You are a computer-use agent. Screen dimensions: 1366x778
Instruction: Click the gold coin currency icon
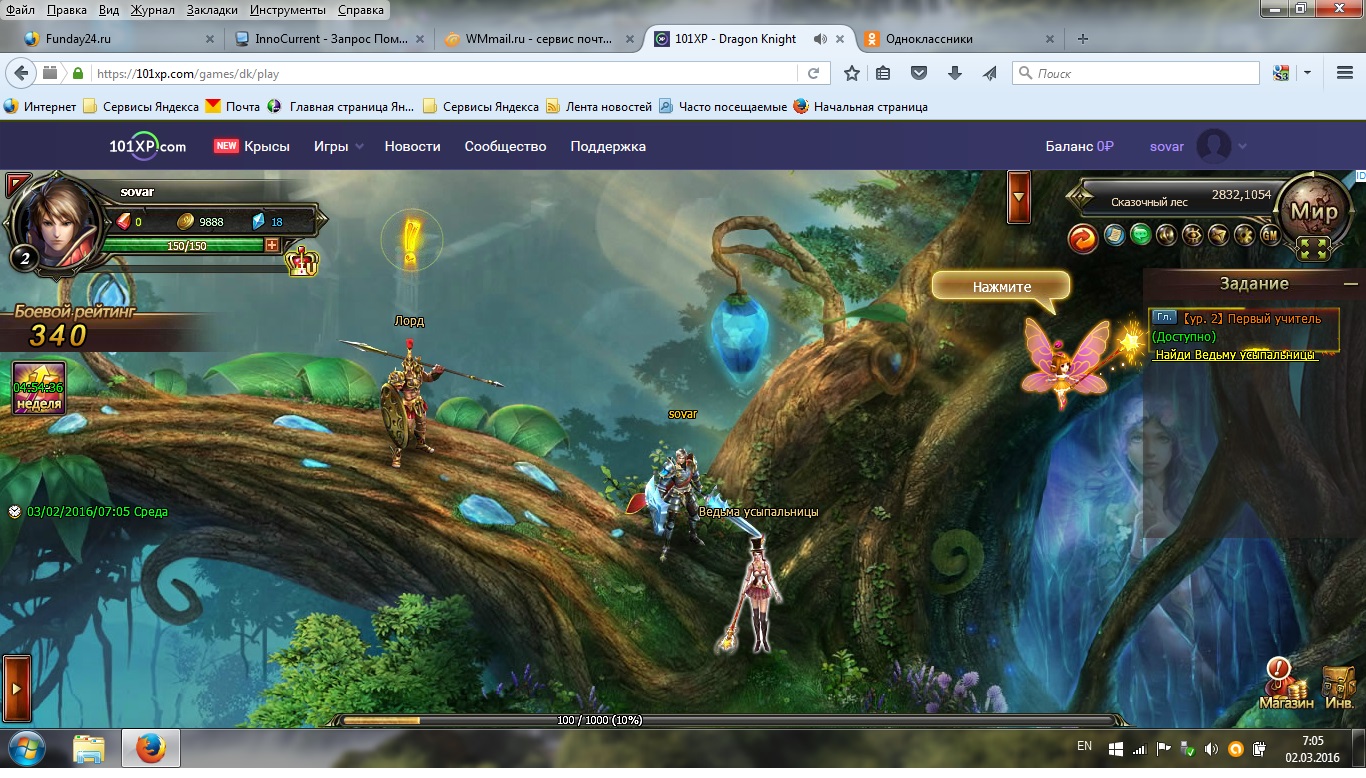pyautogui.click(x=185, y=221)
